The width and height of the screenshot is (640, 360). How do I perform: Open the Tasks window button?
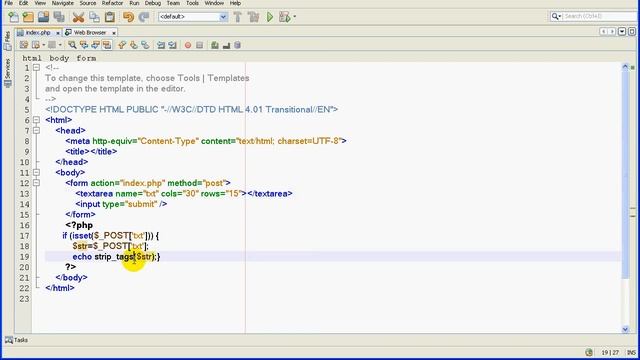16,340
